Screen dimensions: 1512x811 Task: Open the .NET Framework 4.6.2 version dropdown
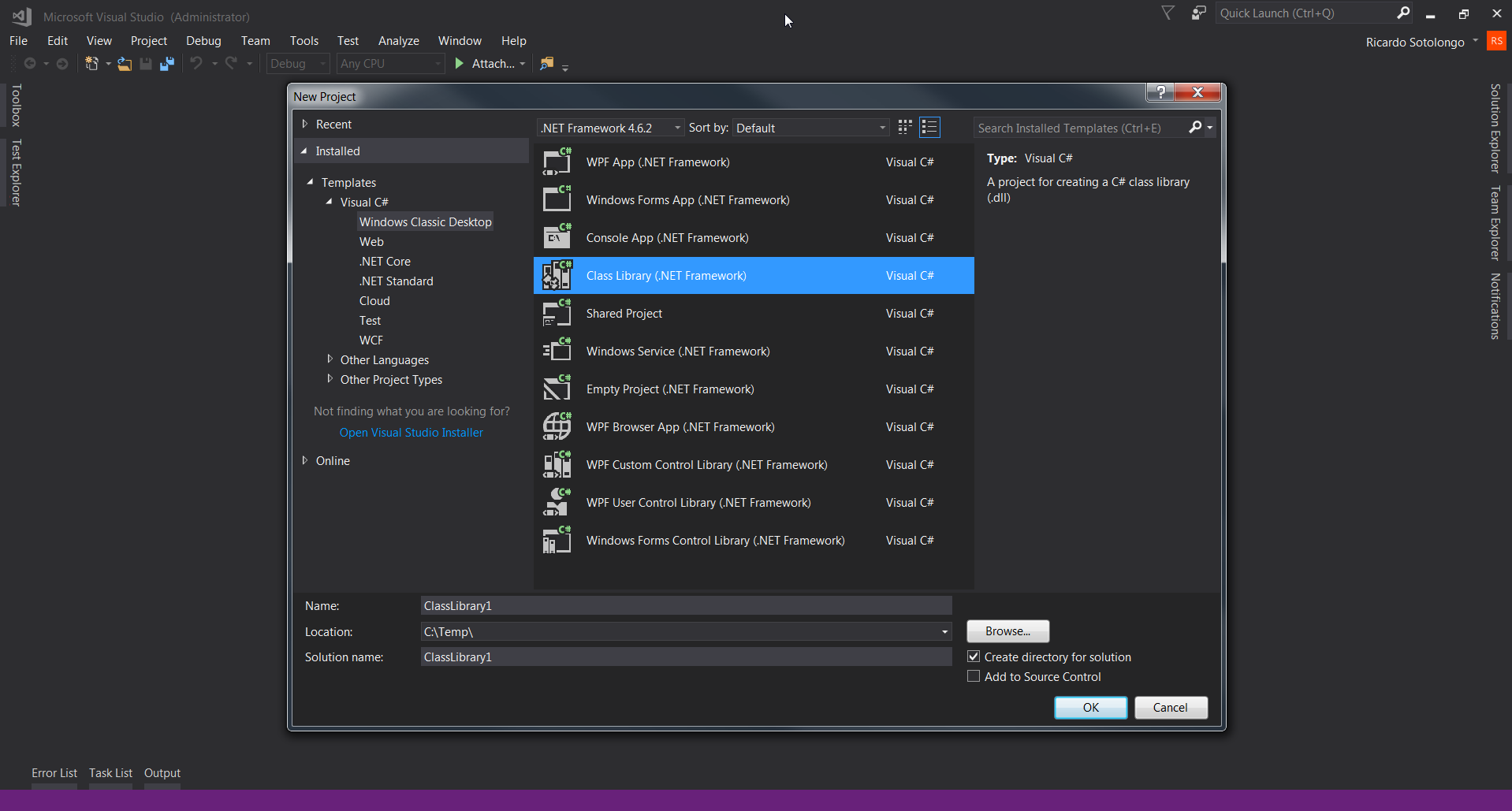(610, 128)
